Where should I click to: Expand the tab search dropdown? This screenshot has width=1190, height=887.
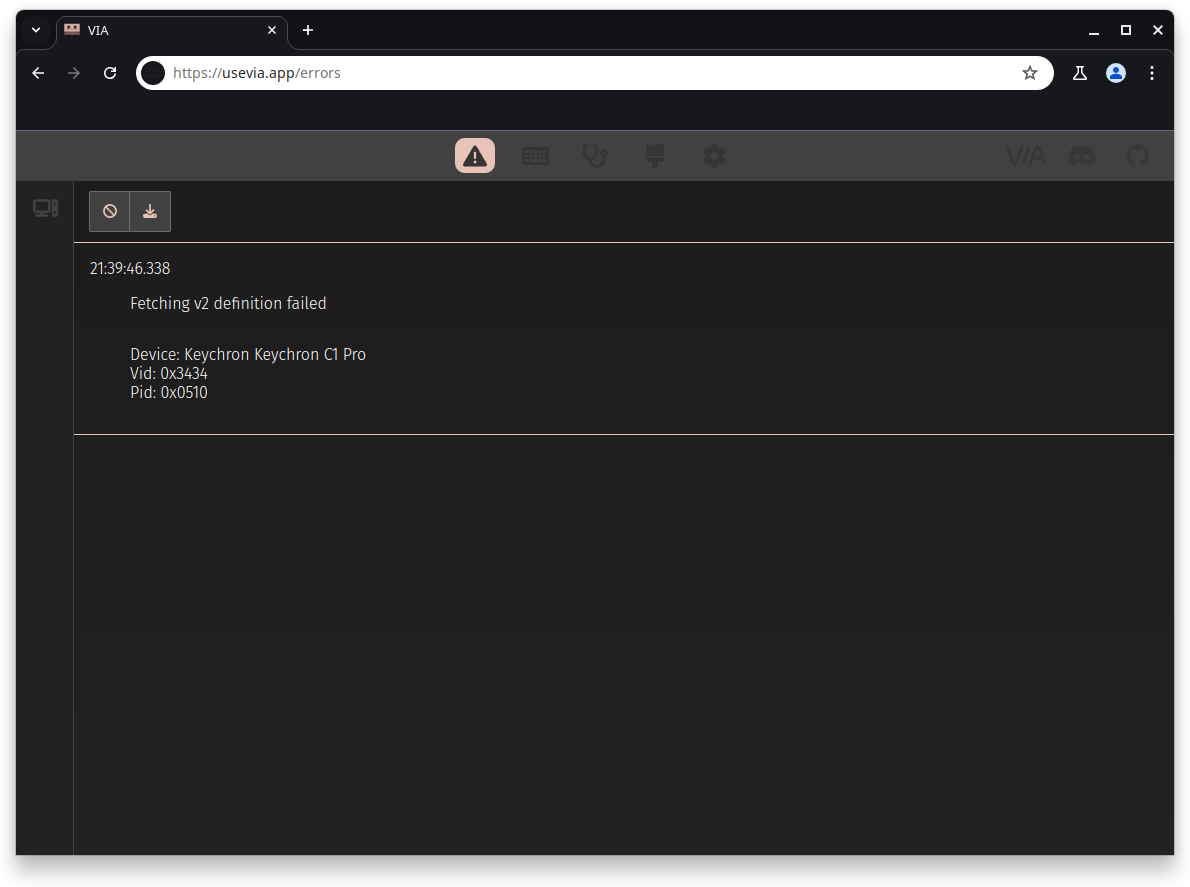[36, 30]
